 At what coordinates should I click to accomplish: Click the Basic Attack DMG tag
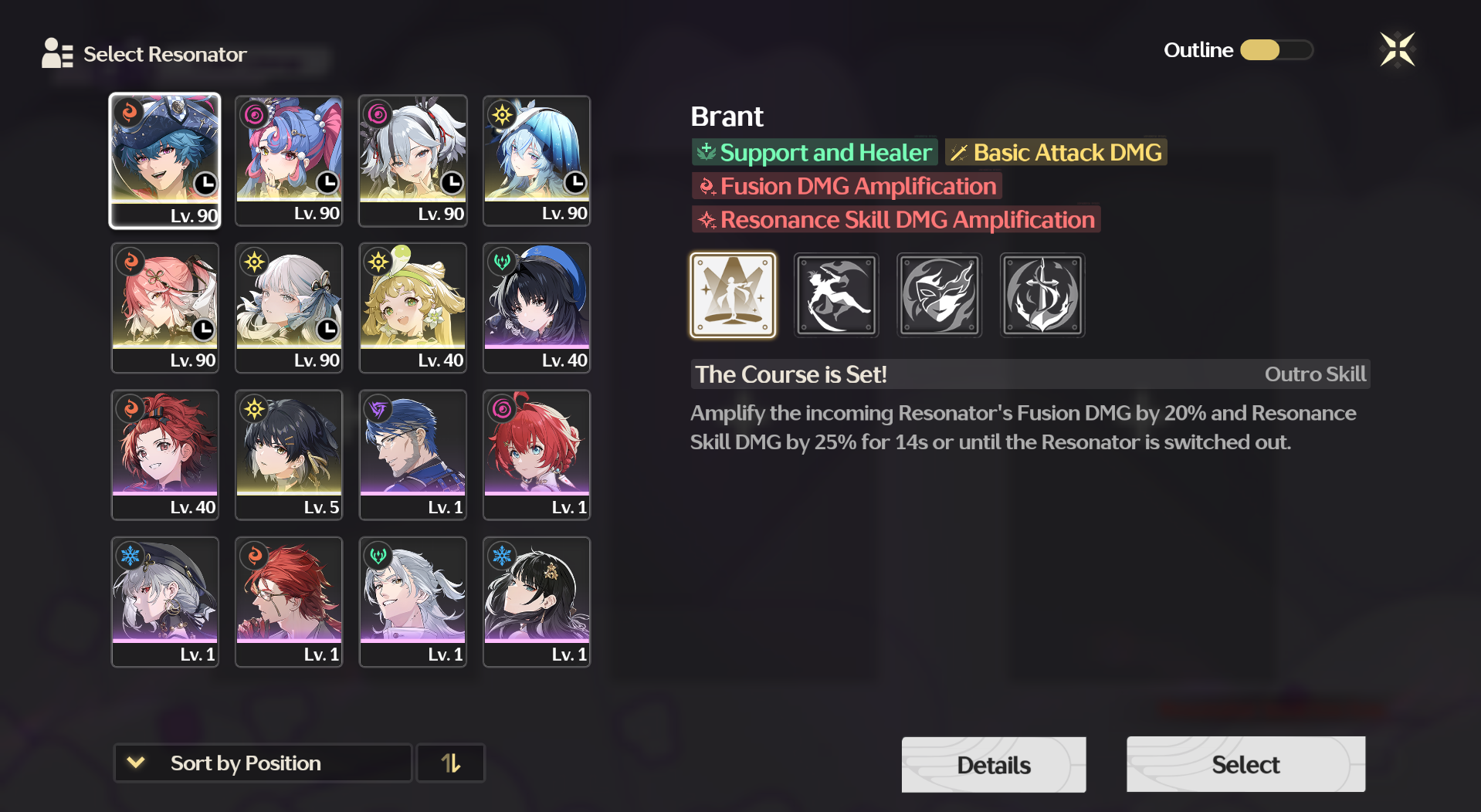[1056, 152]
